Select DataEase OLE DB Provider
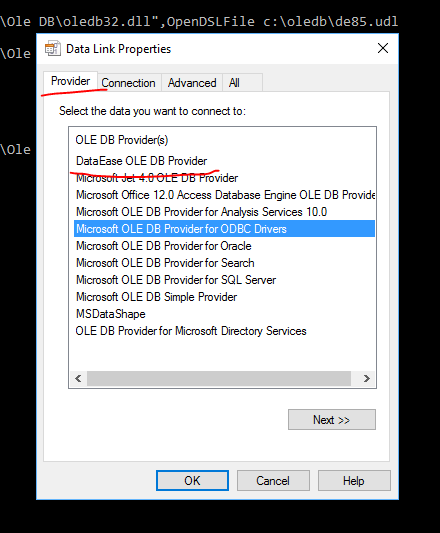Viewport: 440px width, 533px height. click(x=141, y=161)
